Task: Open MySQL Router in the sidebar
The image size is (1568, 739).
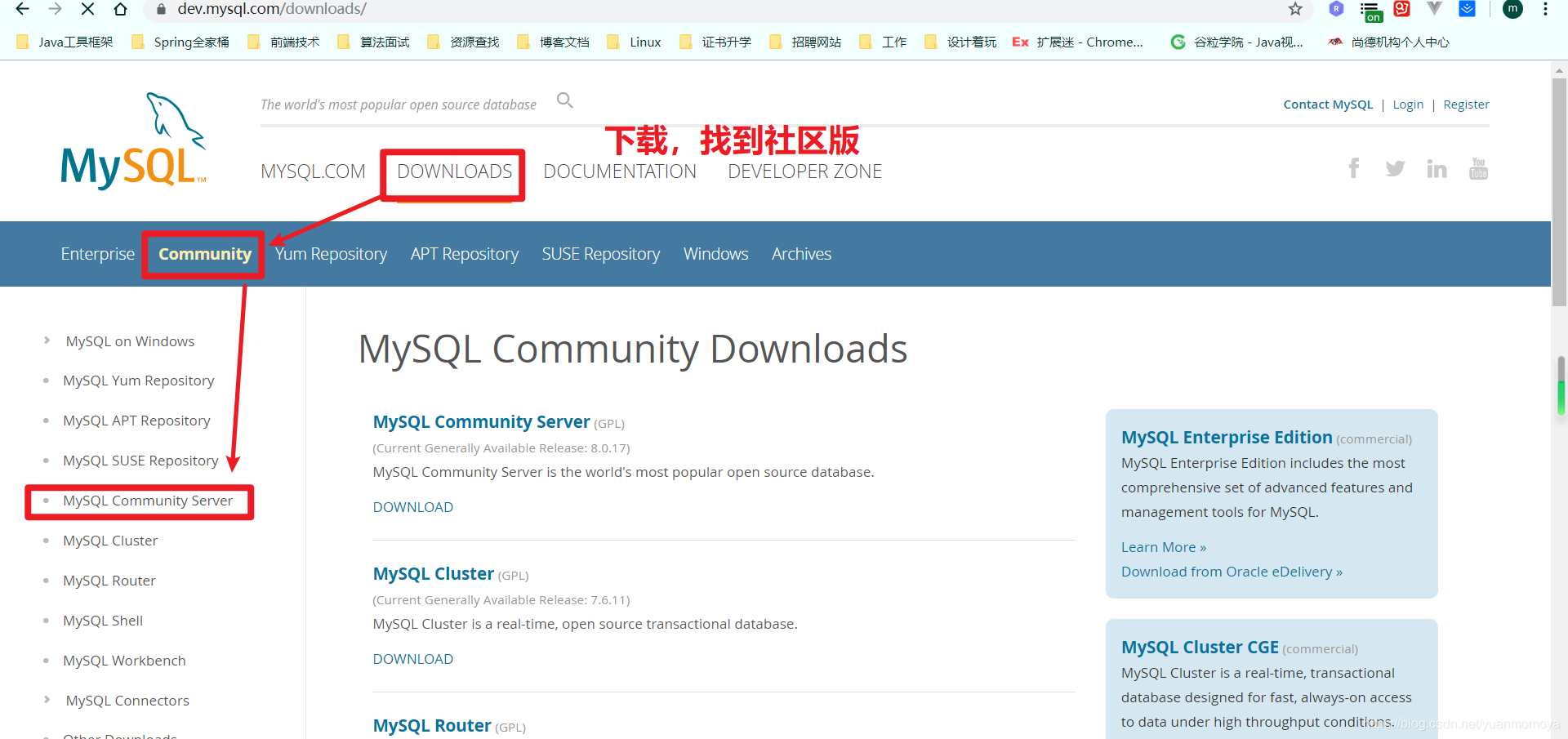Action: [109, 581]
